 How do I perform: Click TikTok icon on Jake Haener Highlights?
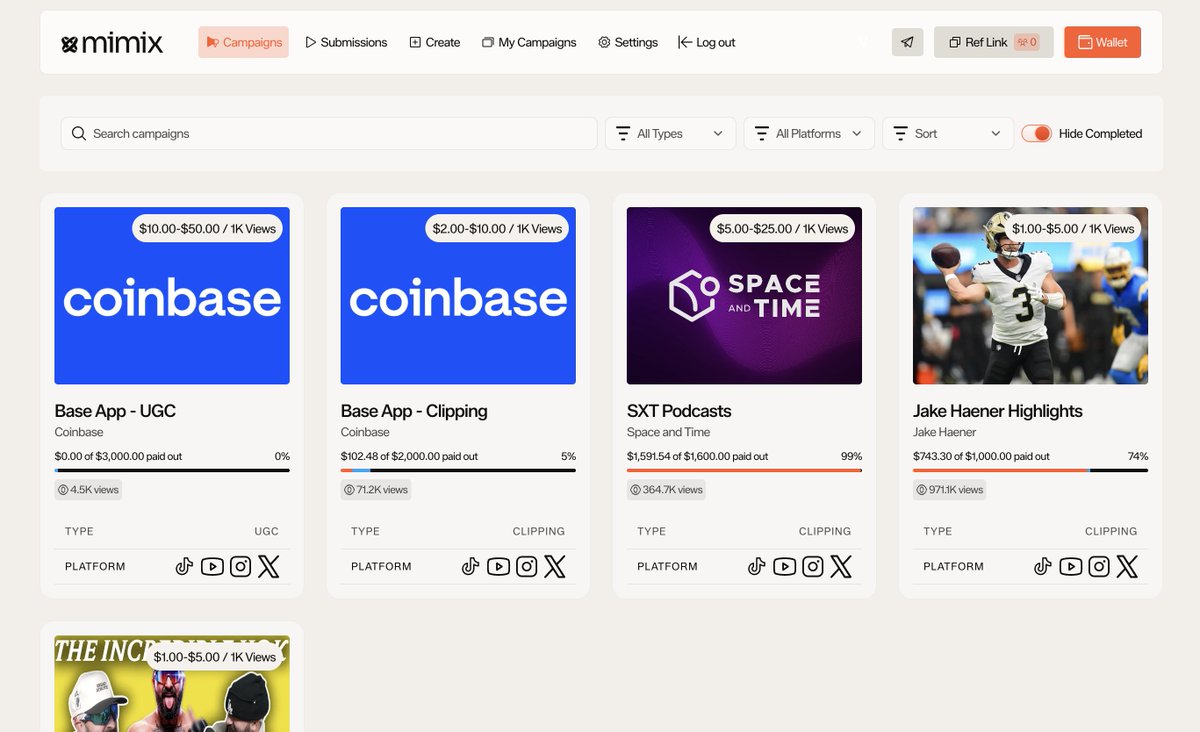click(x=1043, y=567)
